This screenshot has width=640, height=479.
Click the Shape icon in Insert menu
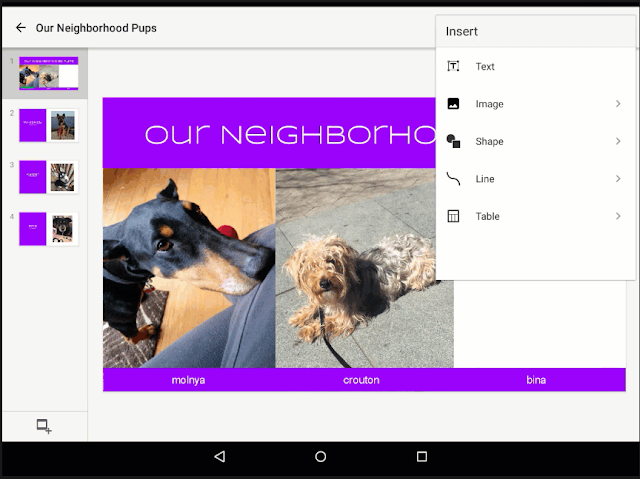point(453,141)
